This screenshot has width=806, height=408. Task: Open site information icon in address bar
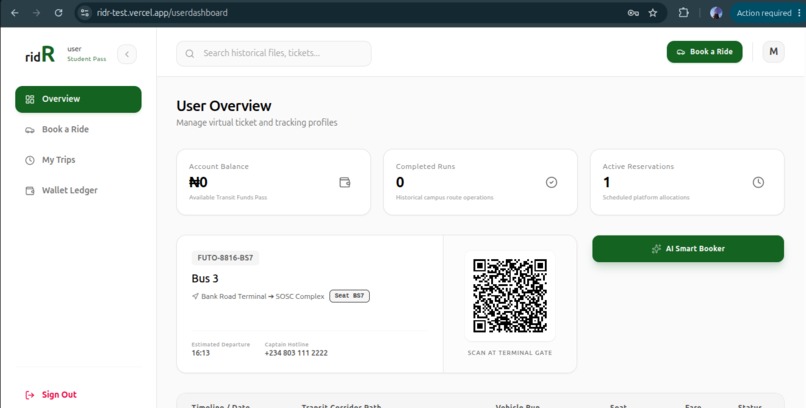coord(85,13)
